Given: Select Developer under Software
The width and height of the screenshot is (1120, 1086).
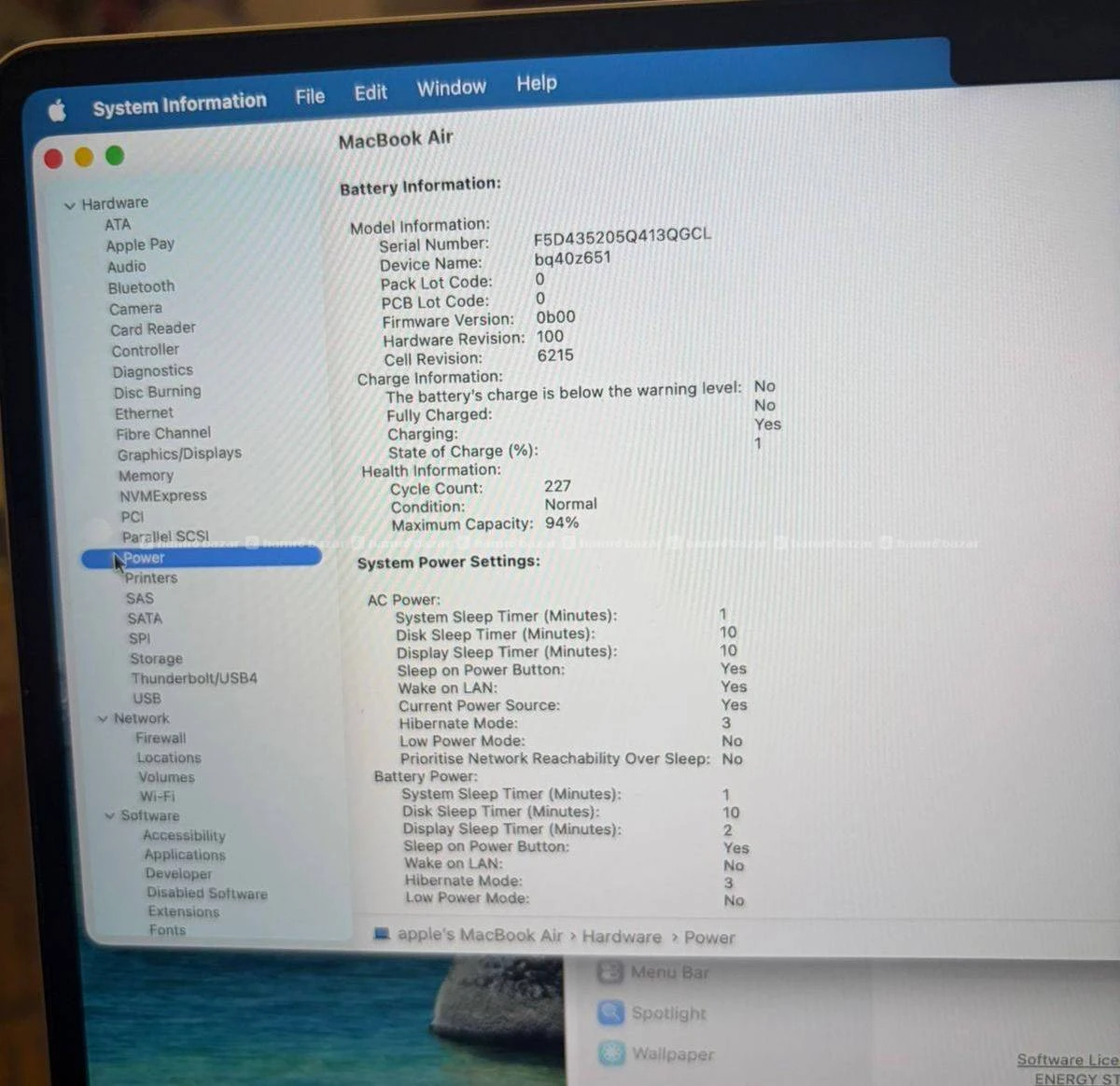Looking at the screenshot, I should [178, 873].
